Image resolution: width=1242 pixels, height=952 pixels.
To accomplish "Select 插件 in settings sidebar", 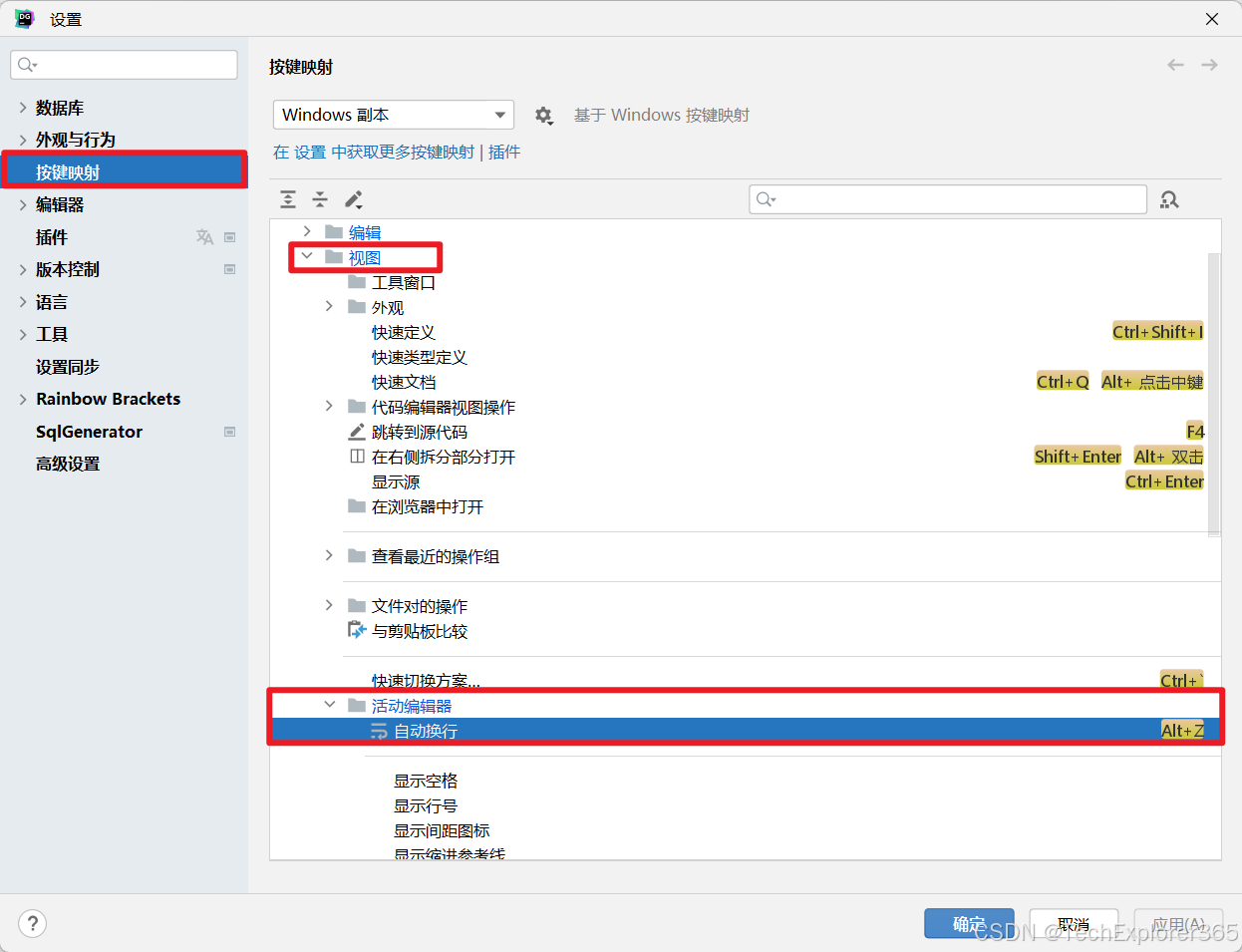I will [124, 237].
